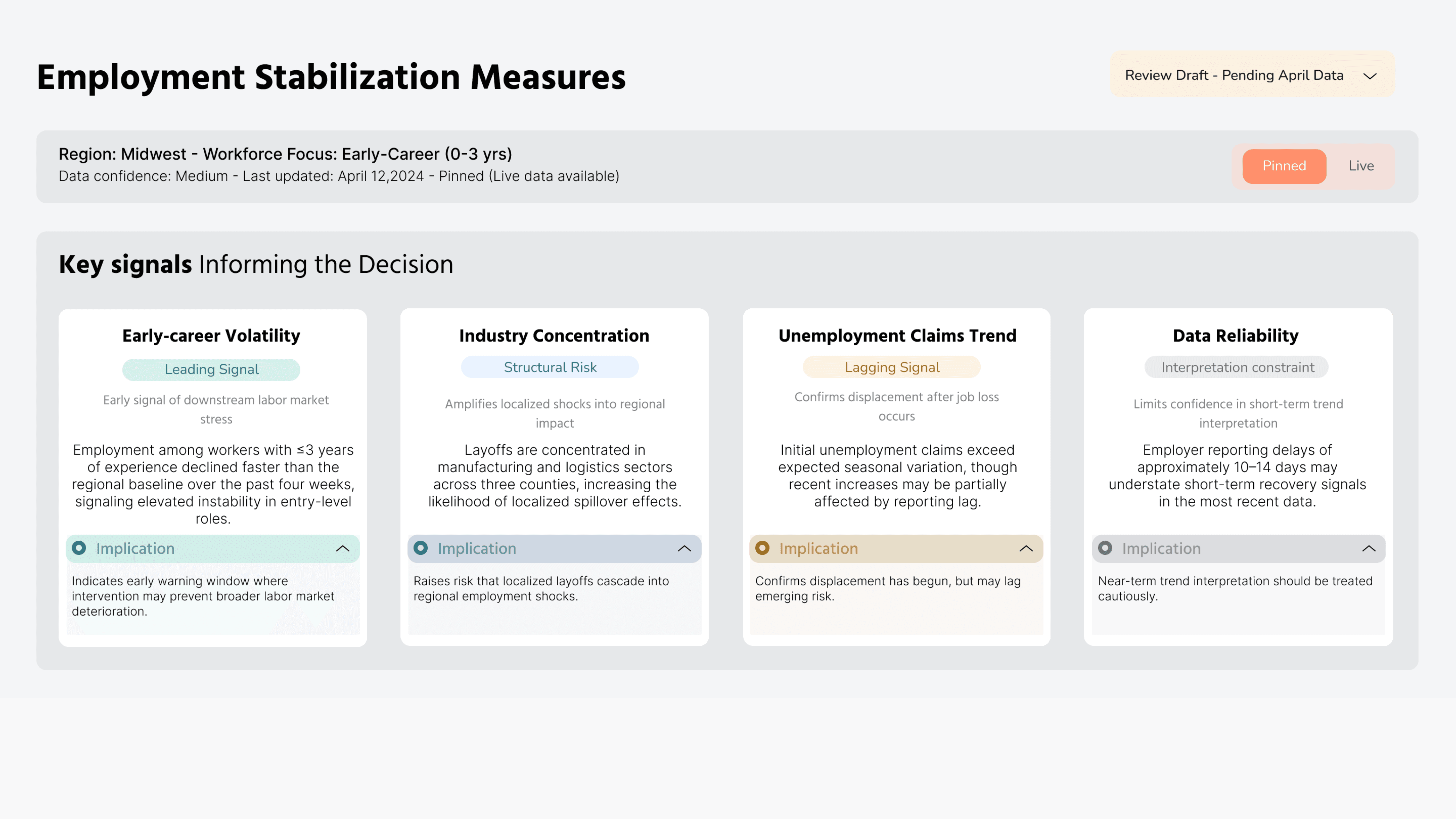This screenshot has width=1456, height=819.
Task: Click the gray circle icon in Data Reliability implication
Action: (1105, 548)
